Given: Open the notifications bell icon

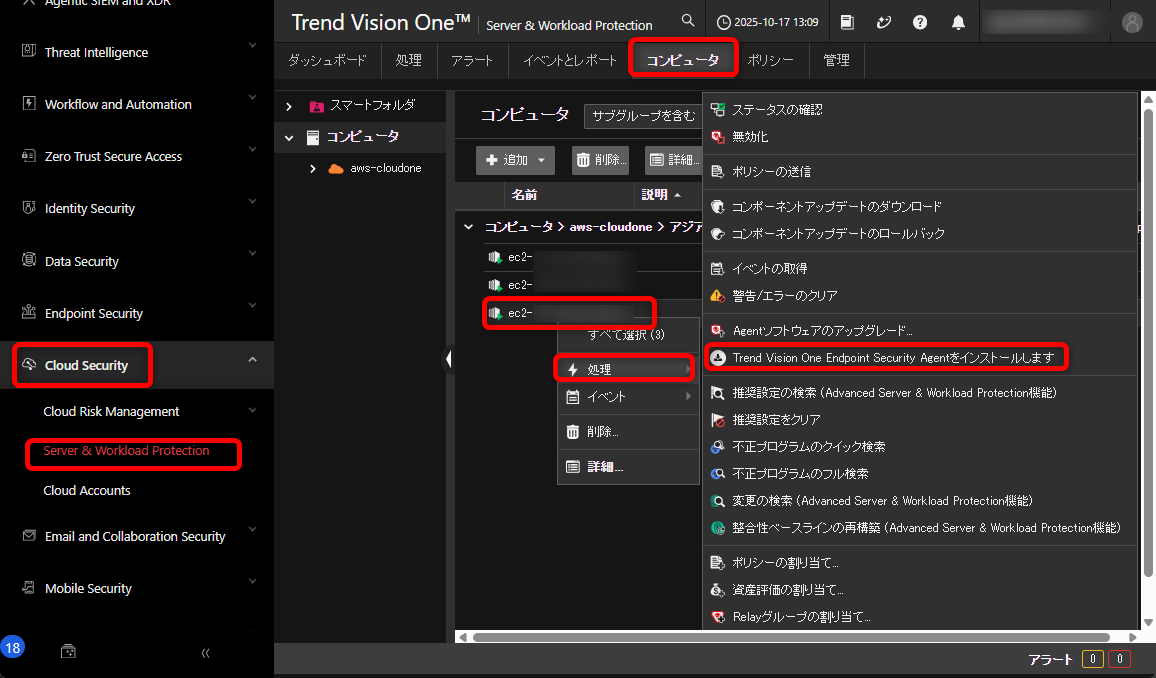Looking at the screenshot, I should pos(958,22).
